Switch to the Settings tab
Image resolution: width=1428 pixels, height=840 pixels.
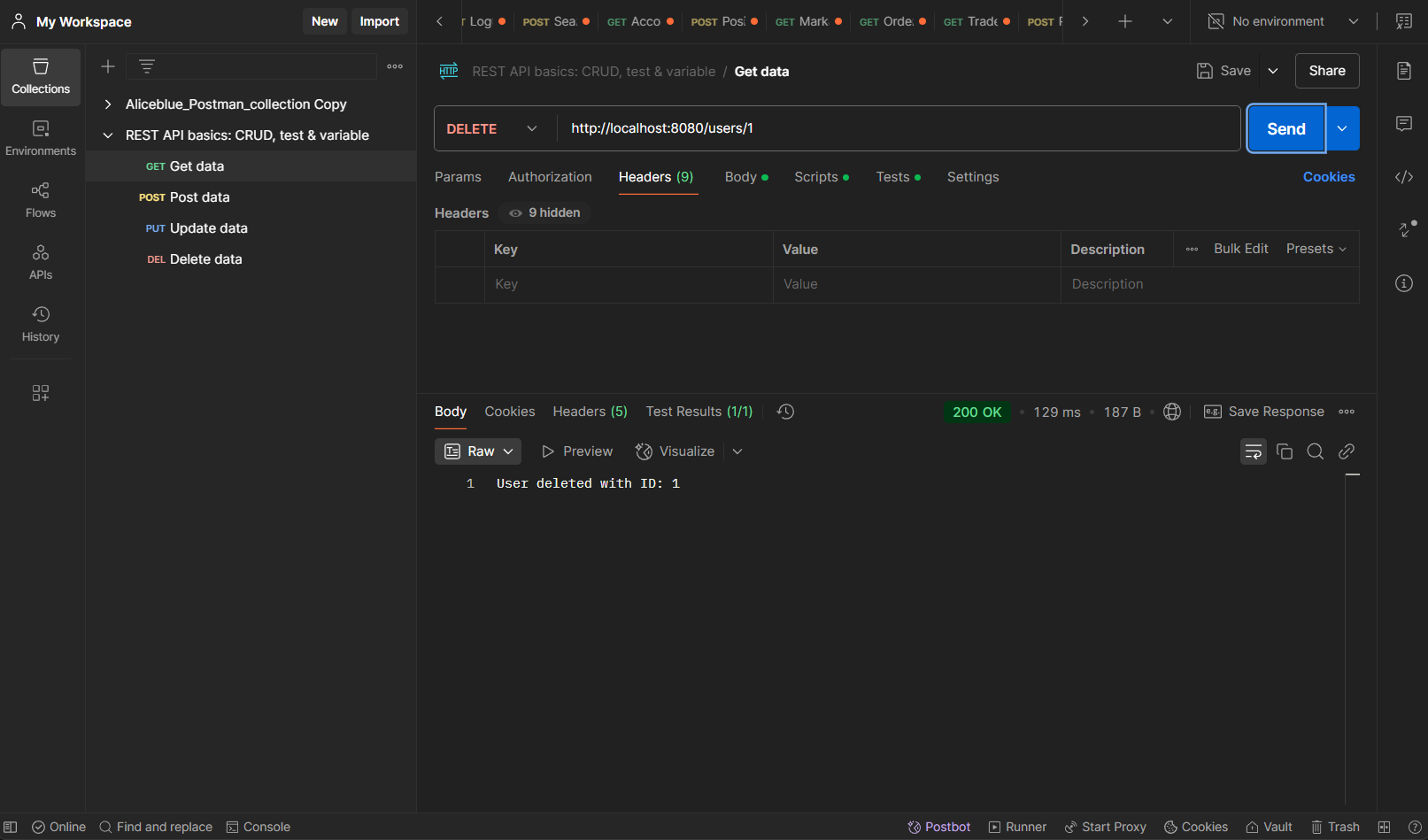(973, 177)
